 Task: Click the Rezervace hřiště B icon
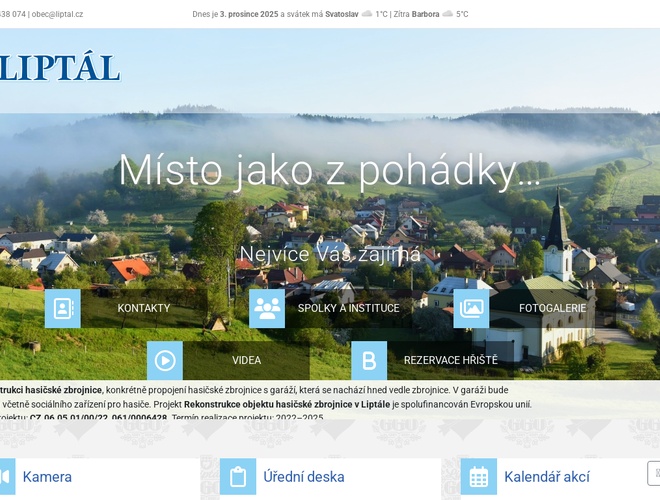[369, 360]
